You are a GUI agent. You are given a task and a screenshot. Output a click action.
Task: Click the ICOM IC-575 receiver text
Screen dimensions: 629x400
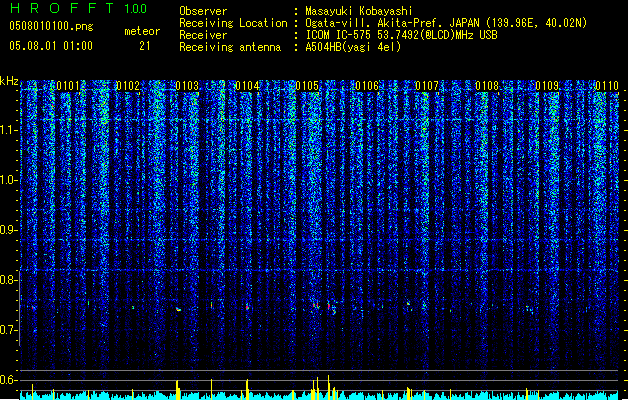click(x=401, y=35)
